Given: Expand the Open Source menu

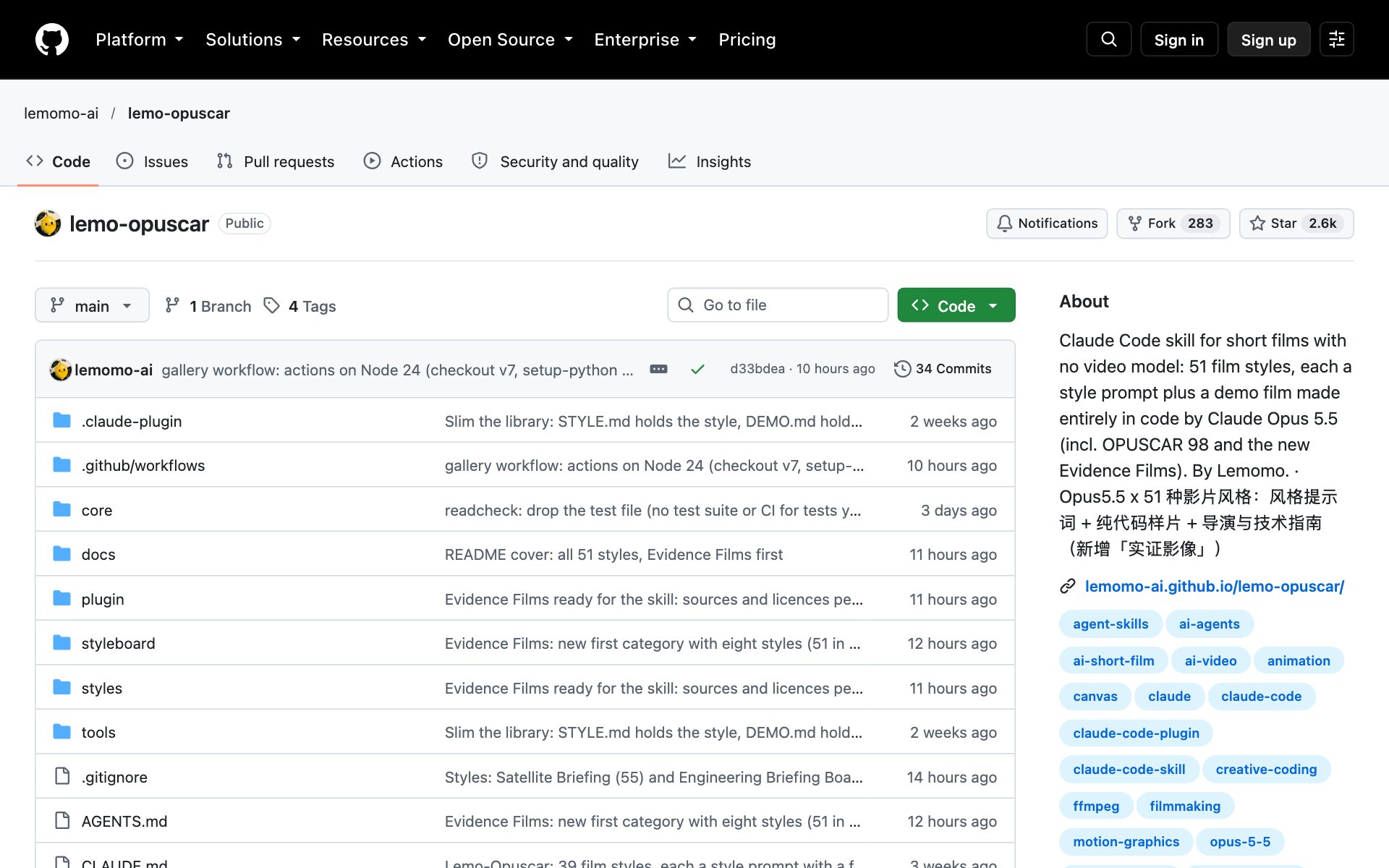Looking at the screenshot, I should pyautogui.click(x=510, y=39).
